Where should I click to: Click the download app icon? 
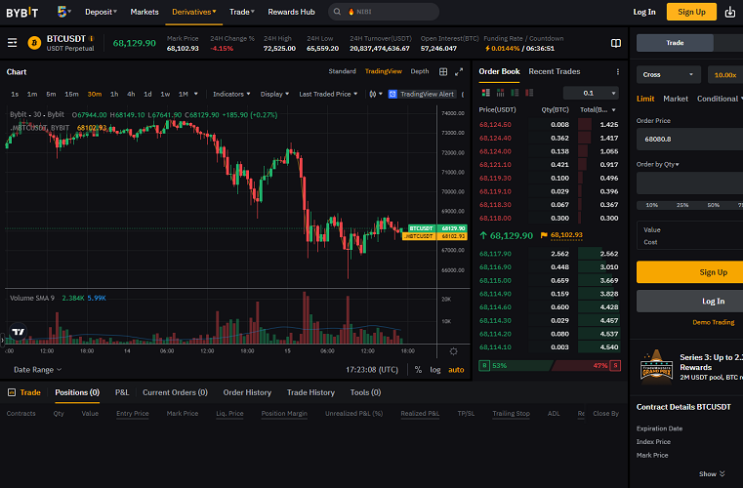click(730, 12)
